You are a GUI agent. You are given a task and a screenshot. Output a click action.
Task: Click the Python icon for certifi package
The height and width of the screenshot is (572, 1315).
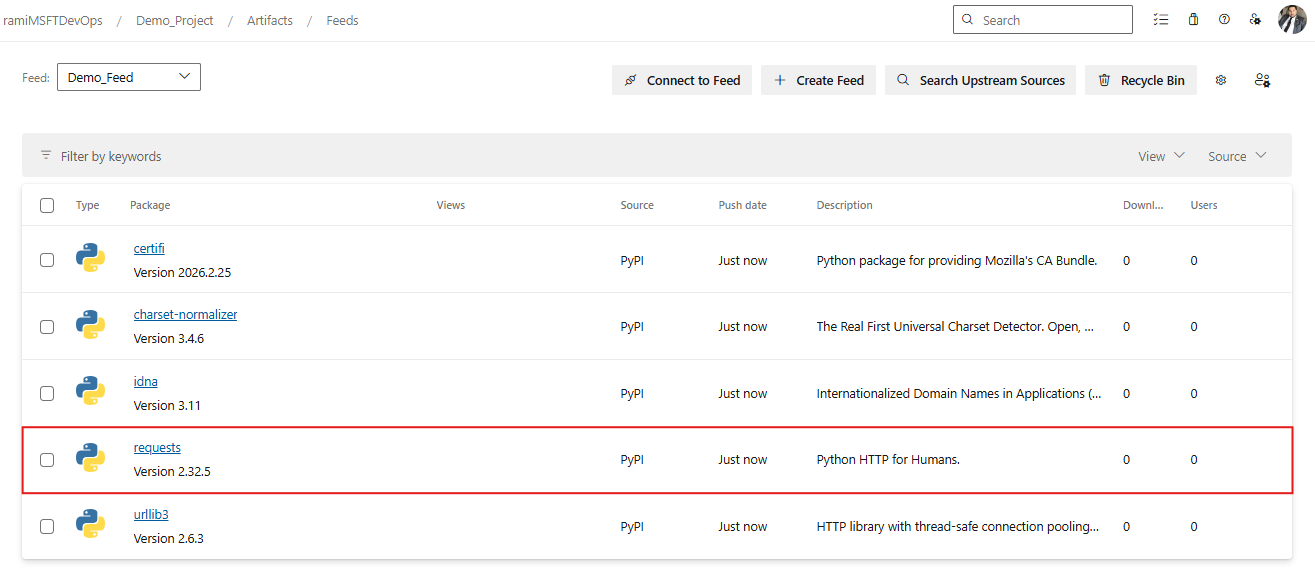coord(90,259)
